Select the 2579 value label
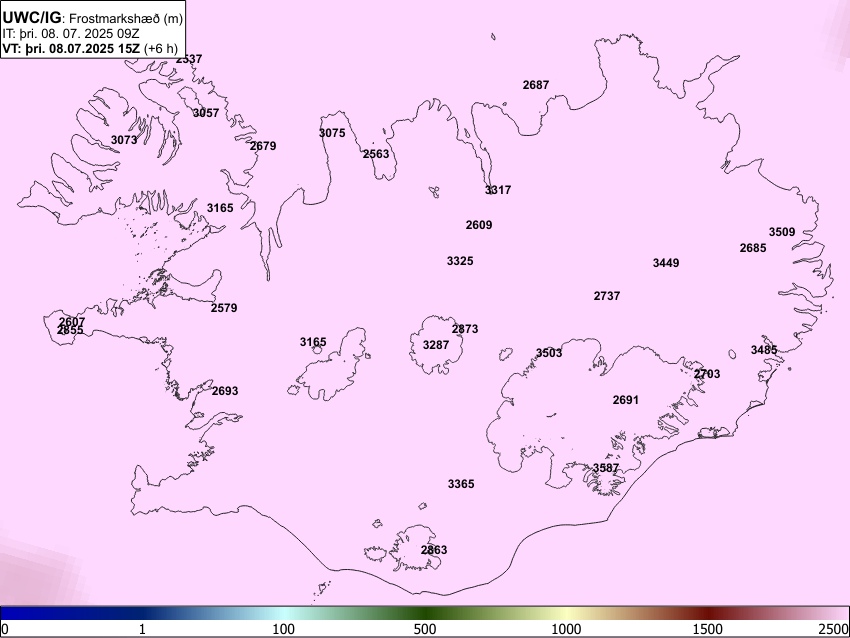The image size is (850, 638). coord(224,308)
